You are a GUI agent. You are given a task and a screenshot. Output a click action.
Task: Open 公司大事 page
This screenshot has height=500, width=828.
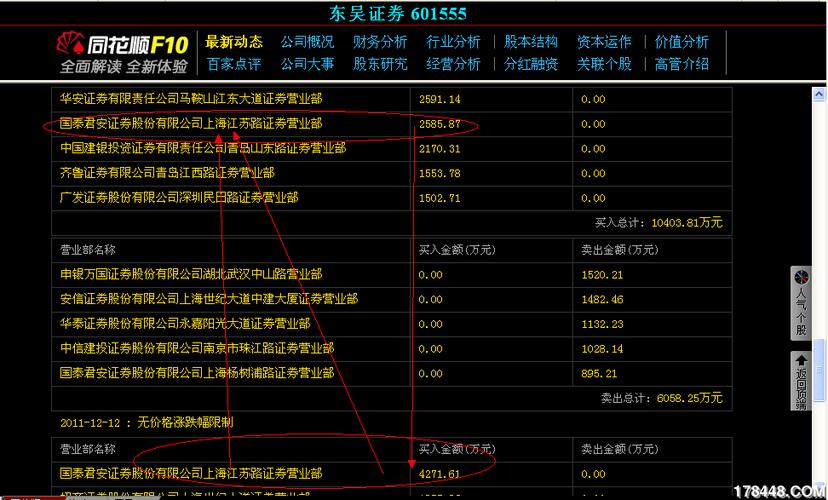pyautogui.click(x=307, y=64)
